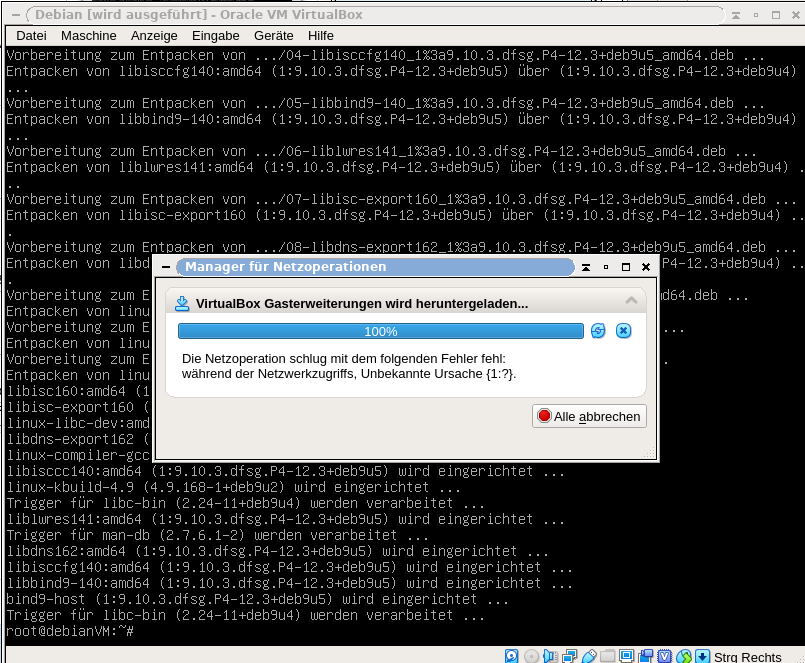Click the keyboard capture arrow icon
The image size is (805, 663).
click(702, 656)
